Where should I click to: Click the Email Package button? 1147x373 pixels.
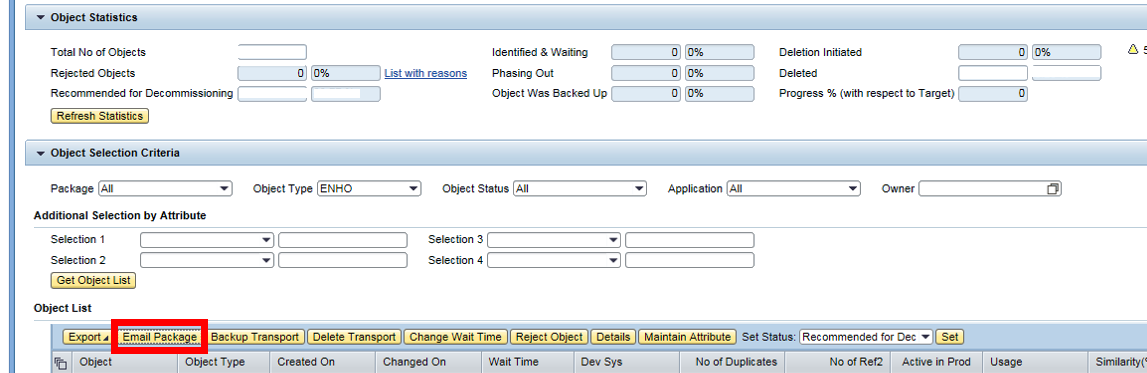pos(160,337)
